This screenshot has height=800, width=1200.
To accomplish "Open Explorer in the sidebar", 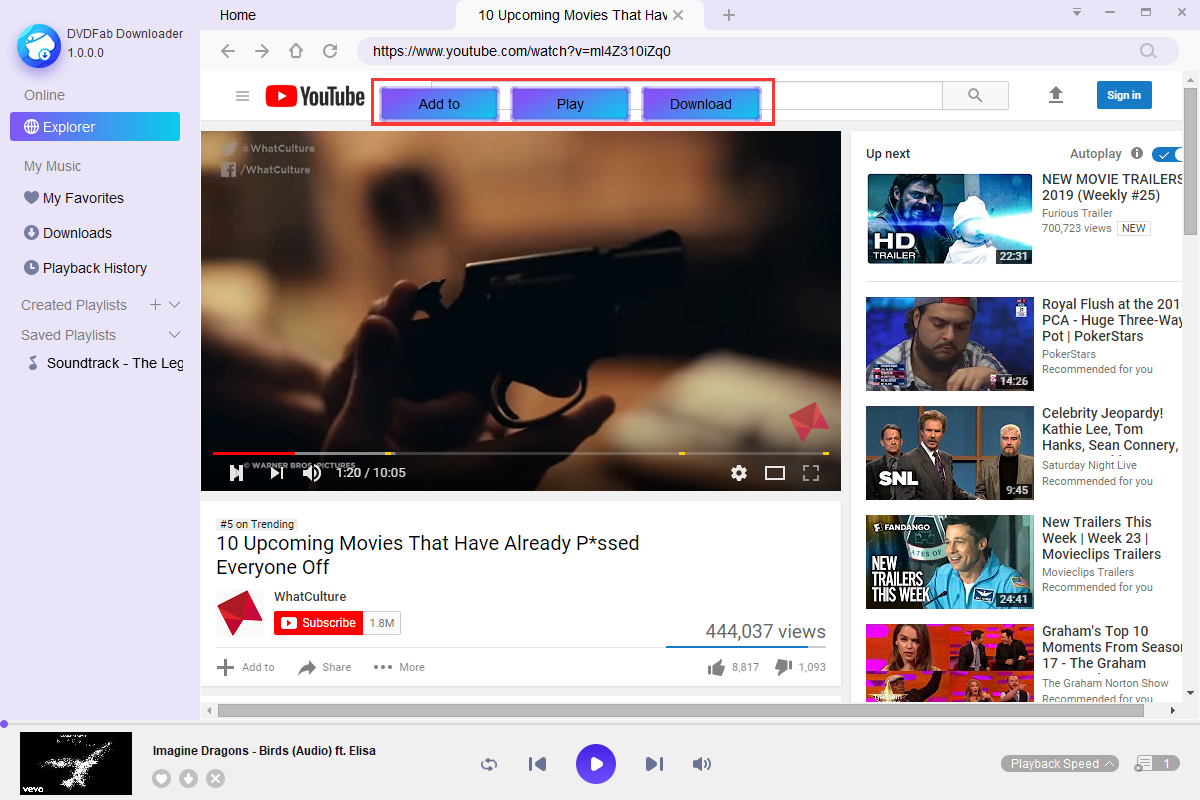I will click(95, 127).
